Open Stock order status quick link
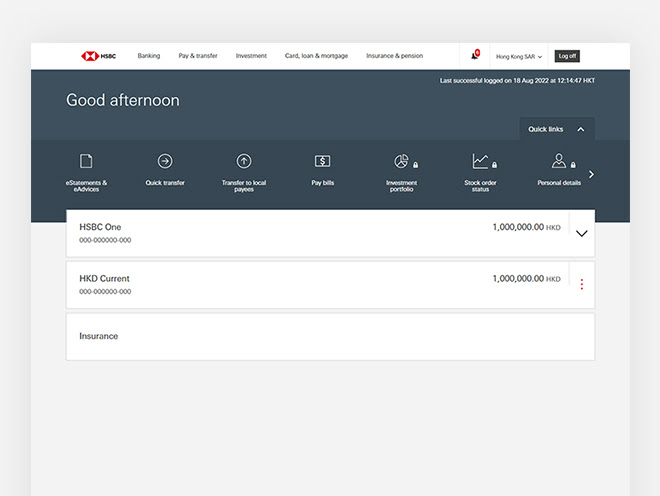The height and width of the screenshot is (496, 660). click(x=480, y=173)
